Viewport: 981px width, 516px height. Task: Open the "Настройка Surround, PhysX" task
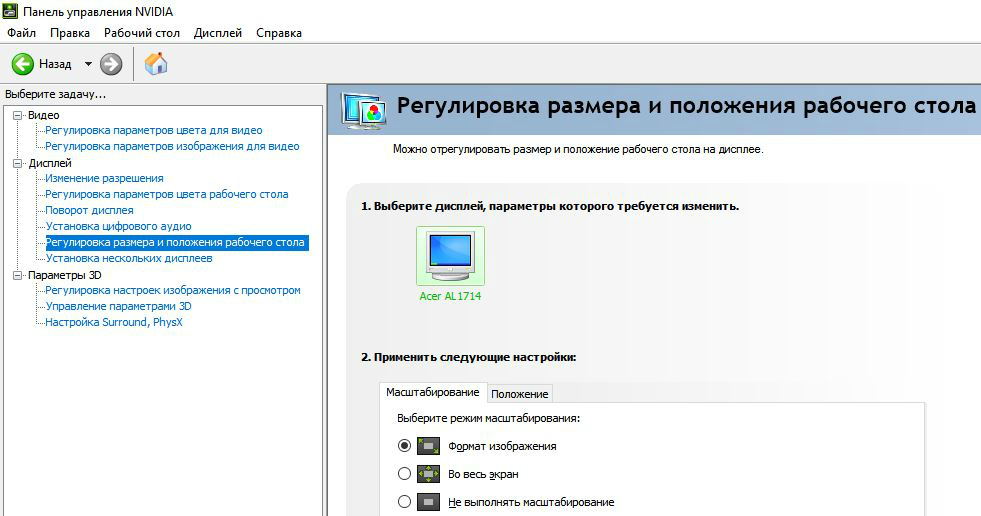pos(114,322)
